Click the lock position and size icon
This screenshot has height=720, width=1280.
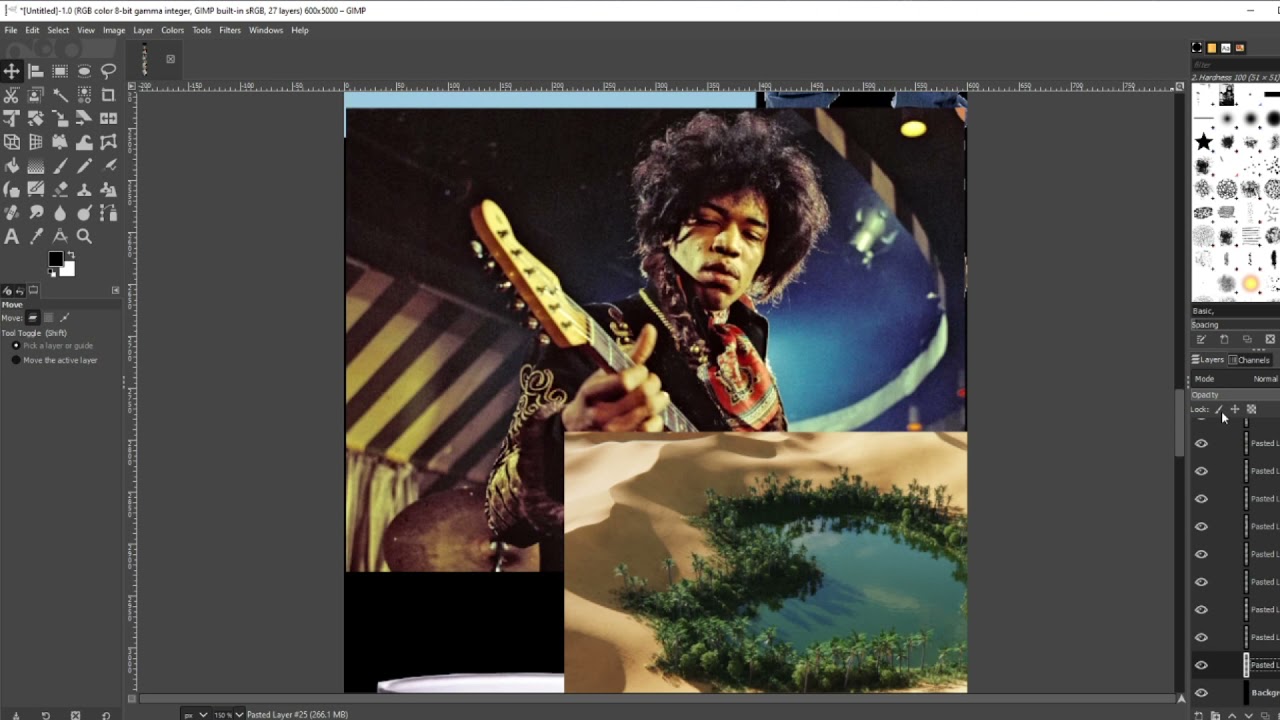coord(1235,409)
